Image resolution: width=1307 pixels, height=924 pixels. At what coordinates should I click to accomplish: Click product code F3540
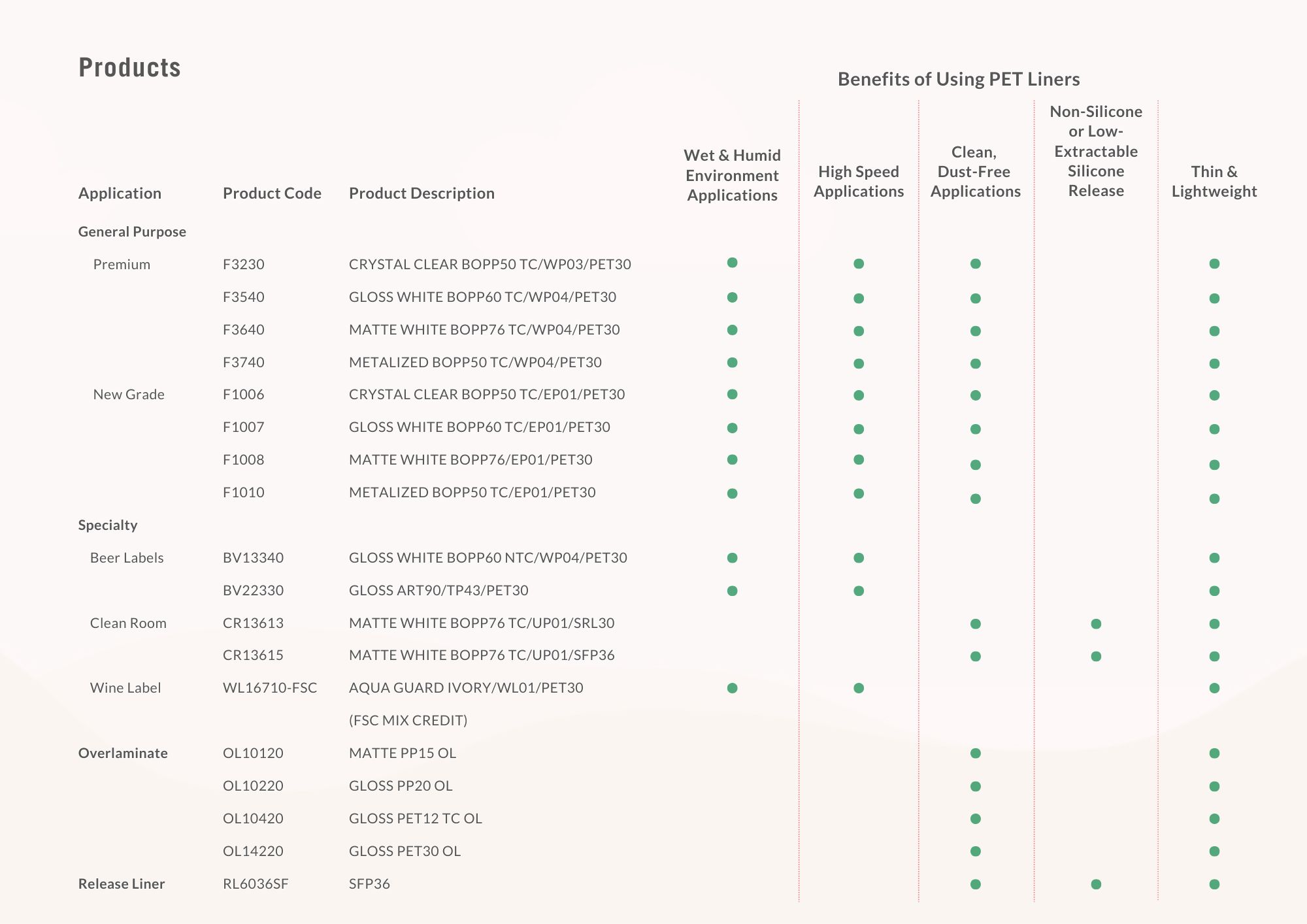point(244,297)
